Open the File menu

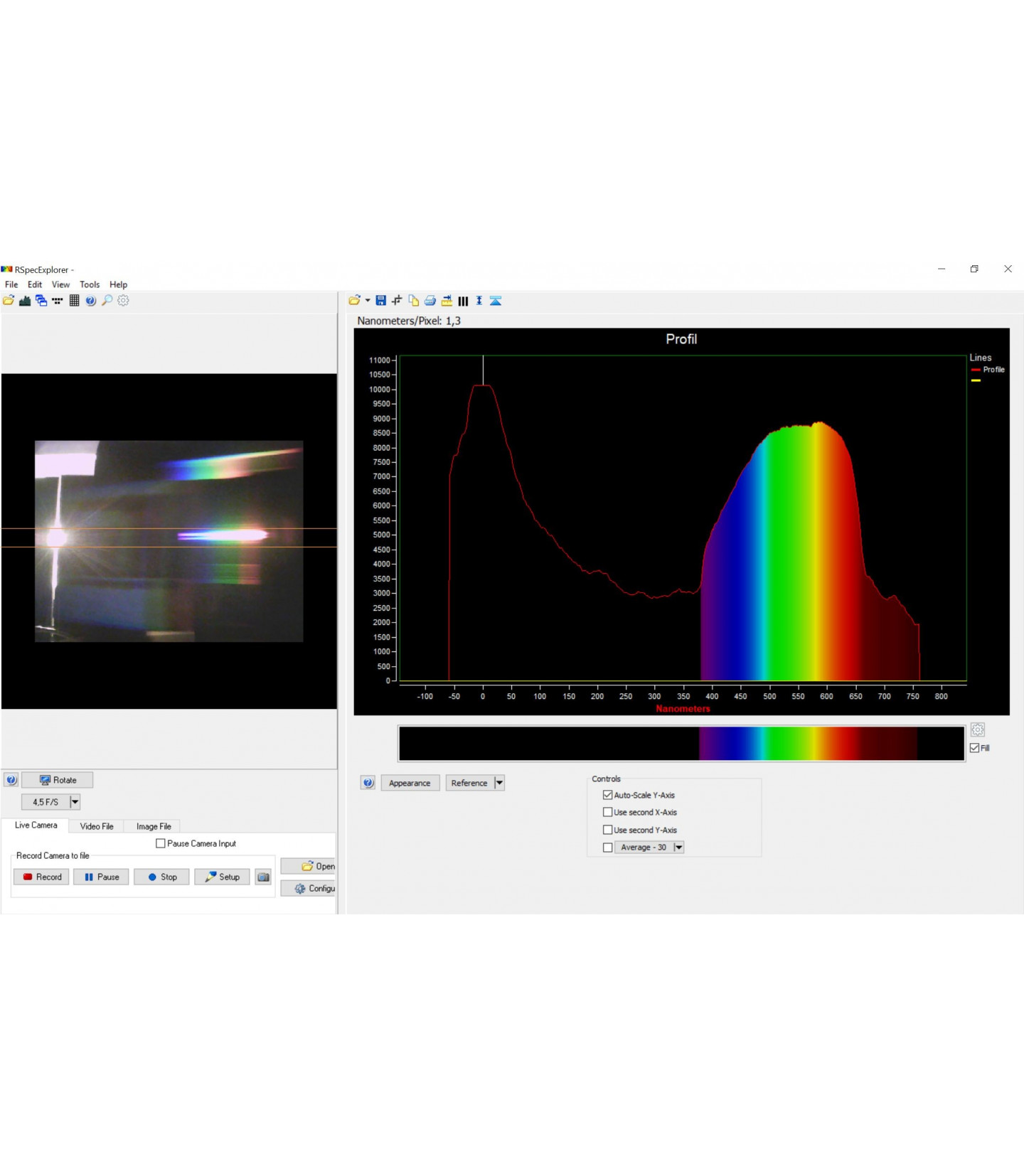[x=11, y=284]
